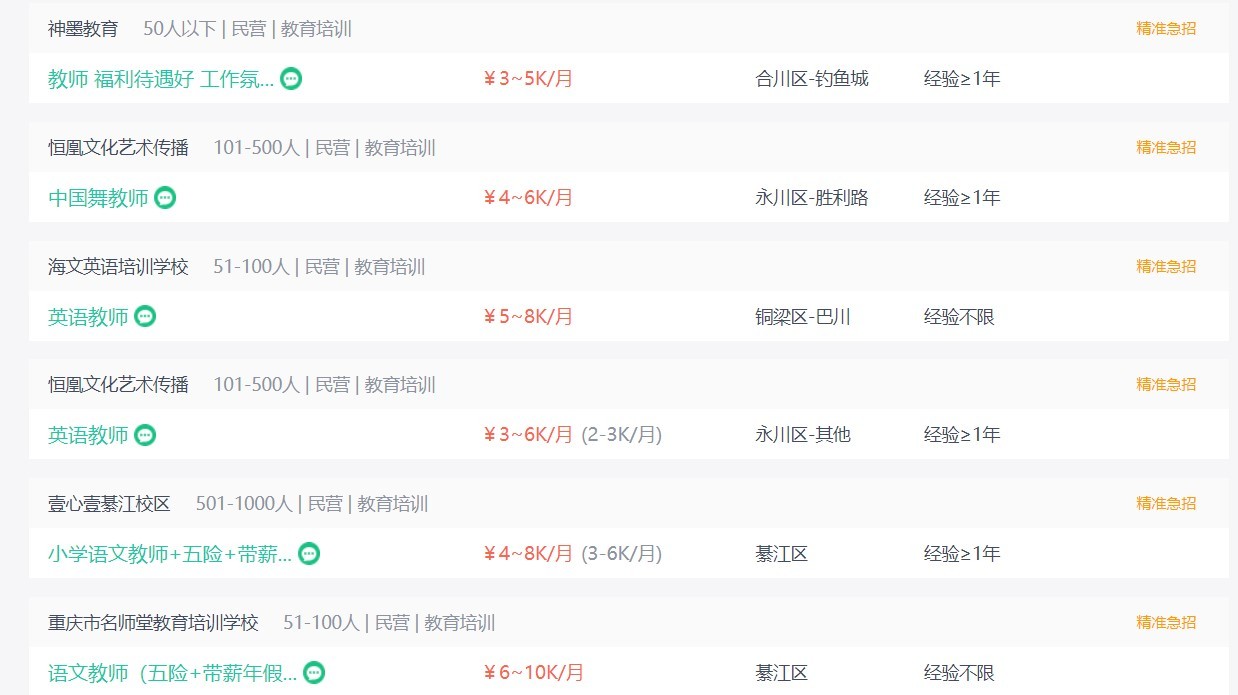Viewport: 1238px width, 695px height.
Task: Open chat icon beside 小学语文教师+五险 job
Action: point(309,554)
